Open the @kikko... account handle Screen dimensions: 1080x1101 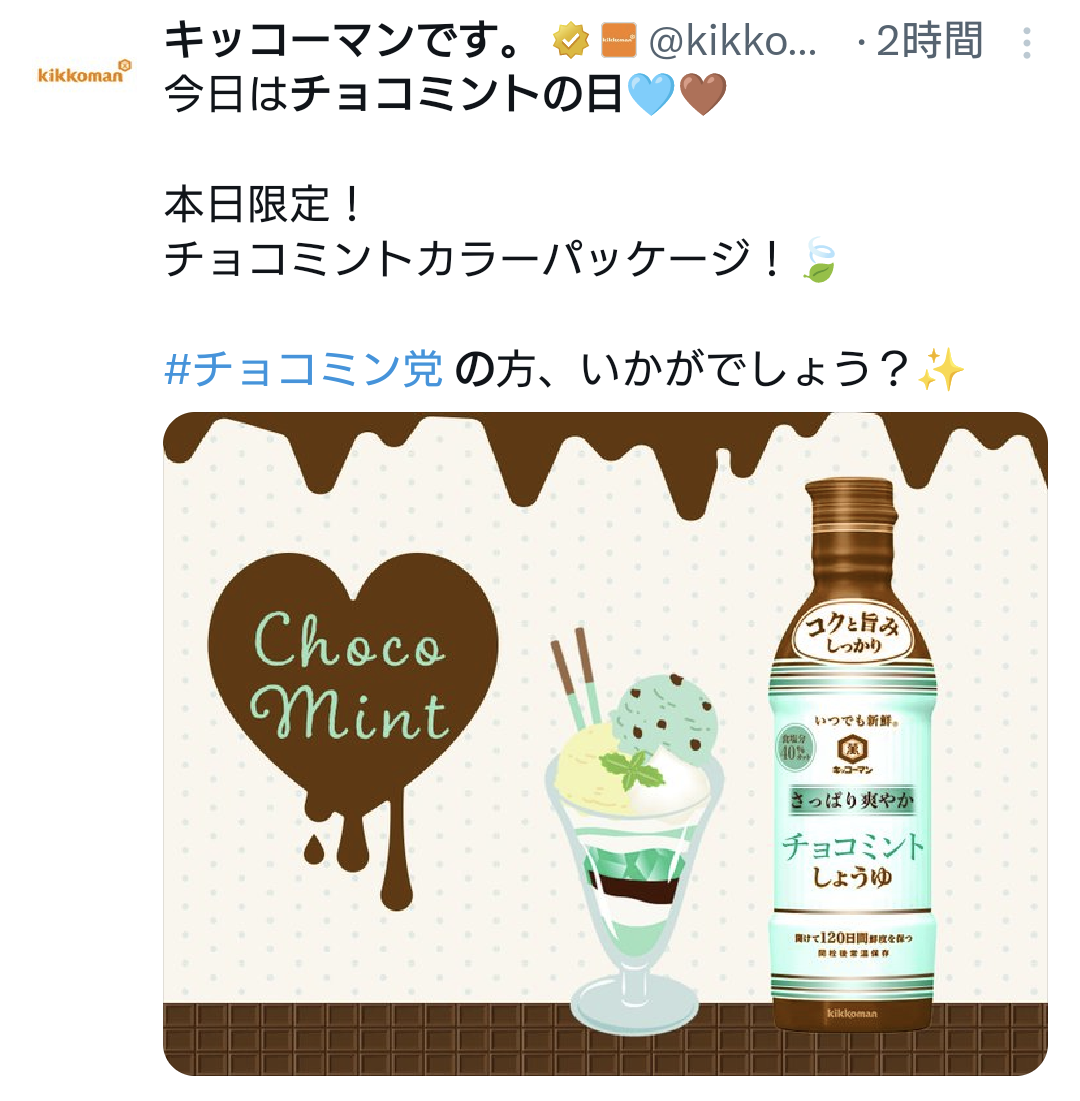pyautogui.click(x=732, y=41)
